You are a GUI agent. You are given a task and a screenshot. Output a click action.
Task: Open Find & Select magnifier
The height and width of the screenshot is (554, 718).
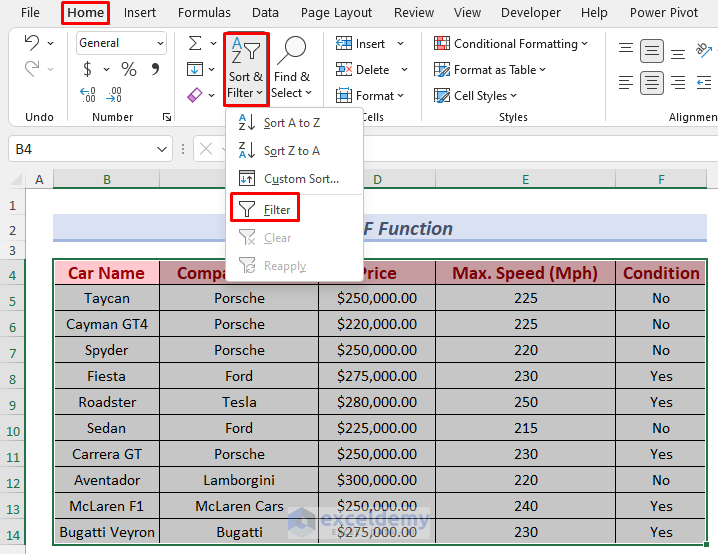(x=291, y=69)
